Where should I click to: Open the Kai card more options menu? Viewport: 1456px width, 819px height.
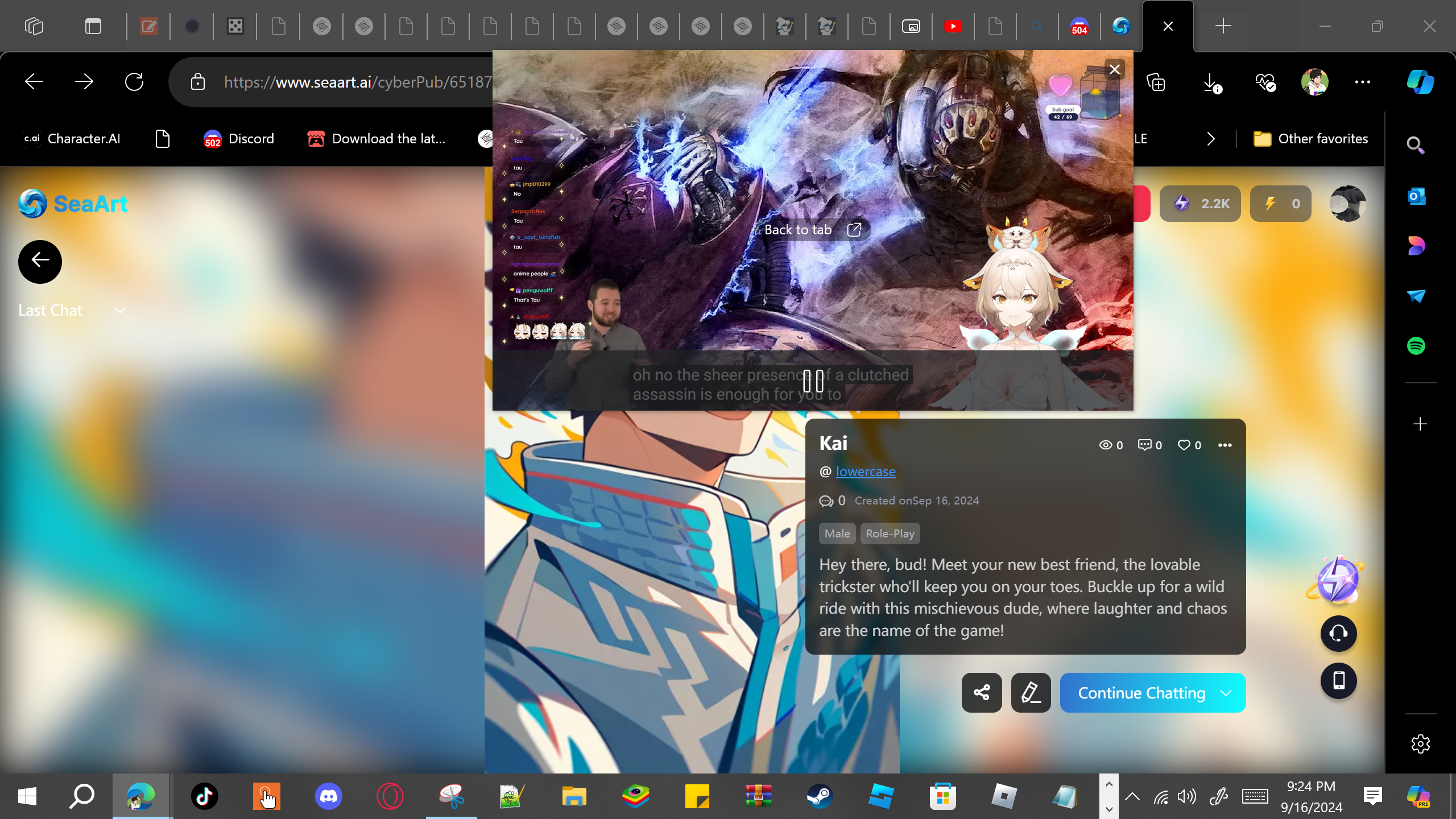pyautogui.click(x=1225, y=445)
